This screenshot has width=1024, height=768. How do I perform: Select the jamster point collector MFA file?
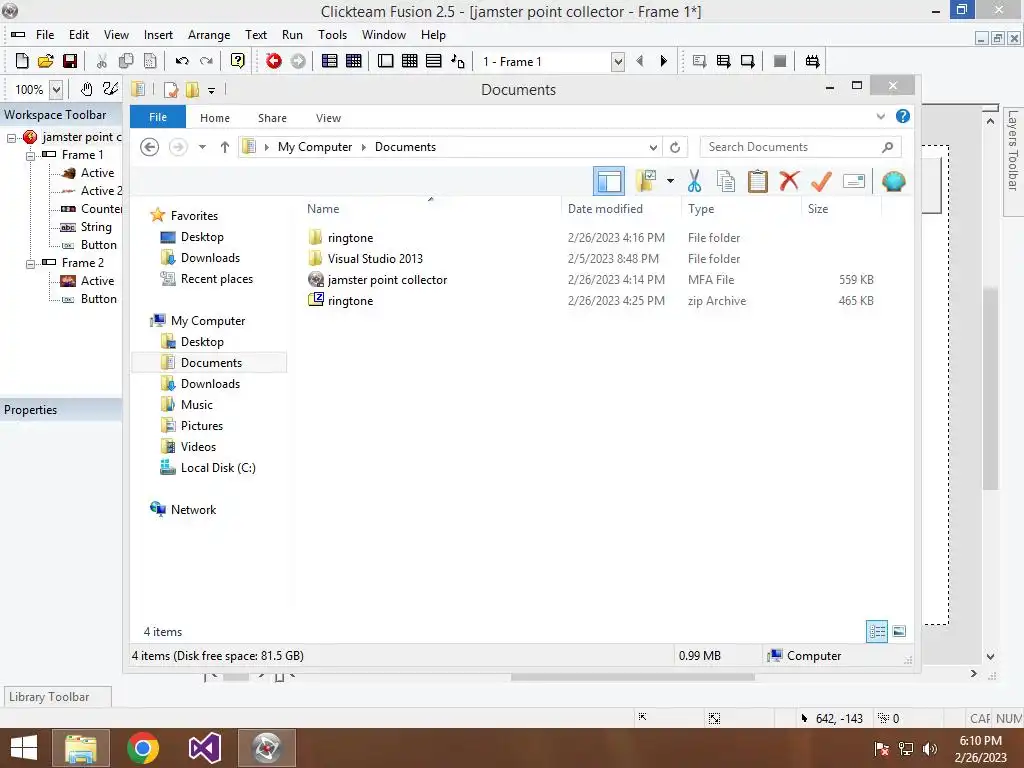(x=592, y=280)
